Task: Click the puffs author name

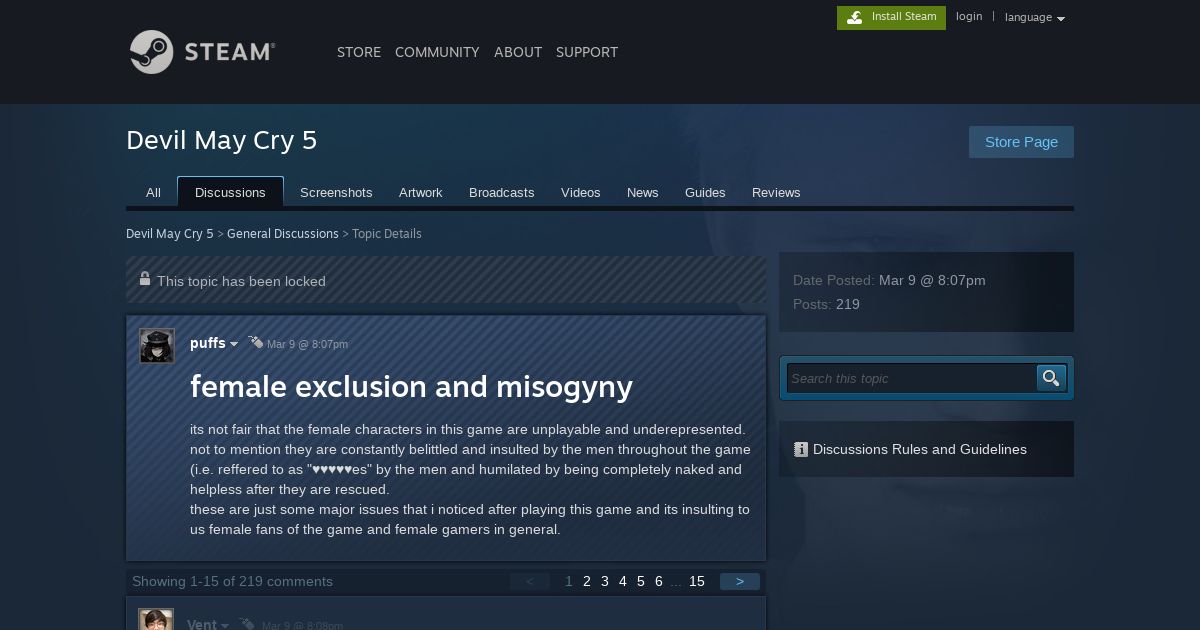Action: coord(207,343)
